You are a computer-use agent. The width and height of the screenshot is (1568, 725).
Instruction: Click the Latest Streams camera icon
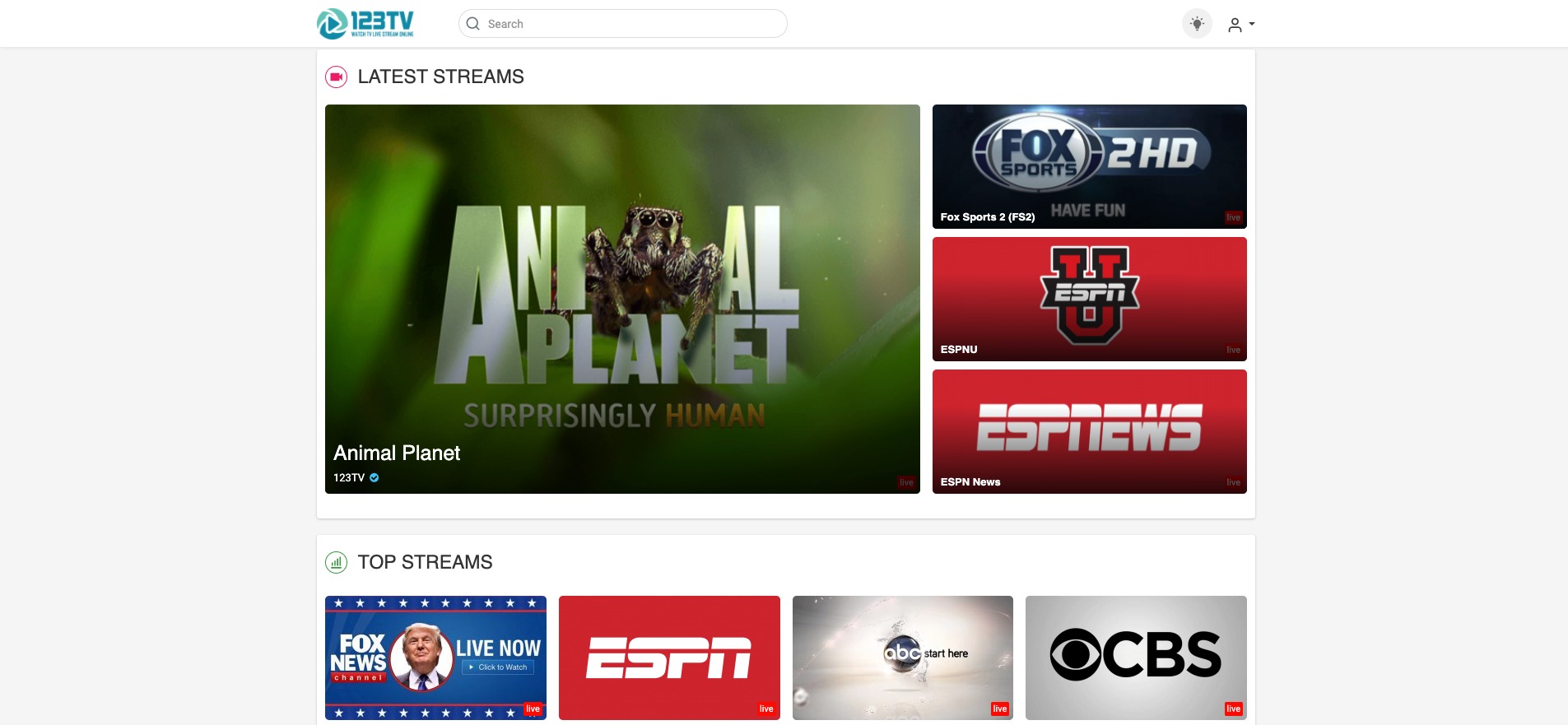[336, 77]
